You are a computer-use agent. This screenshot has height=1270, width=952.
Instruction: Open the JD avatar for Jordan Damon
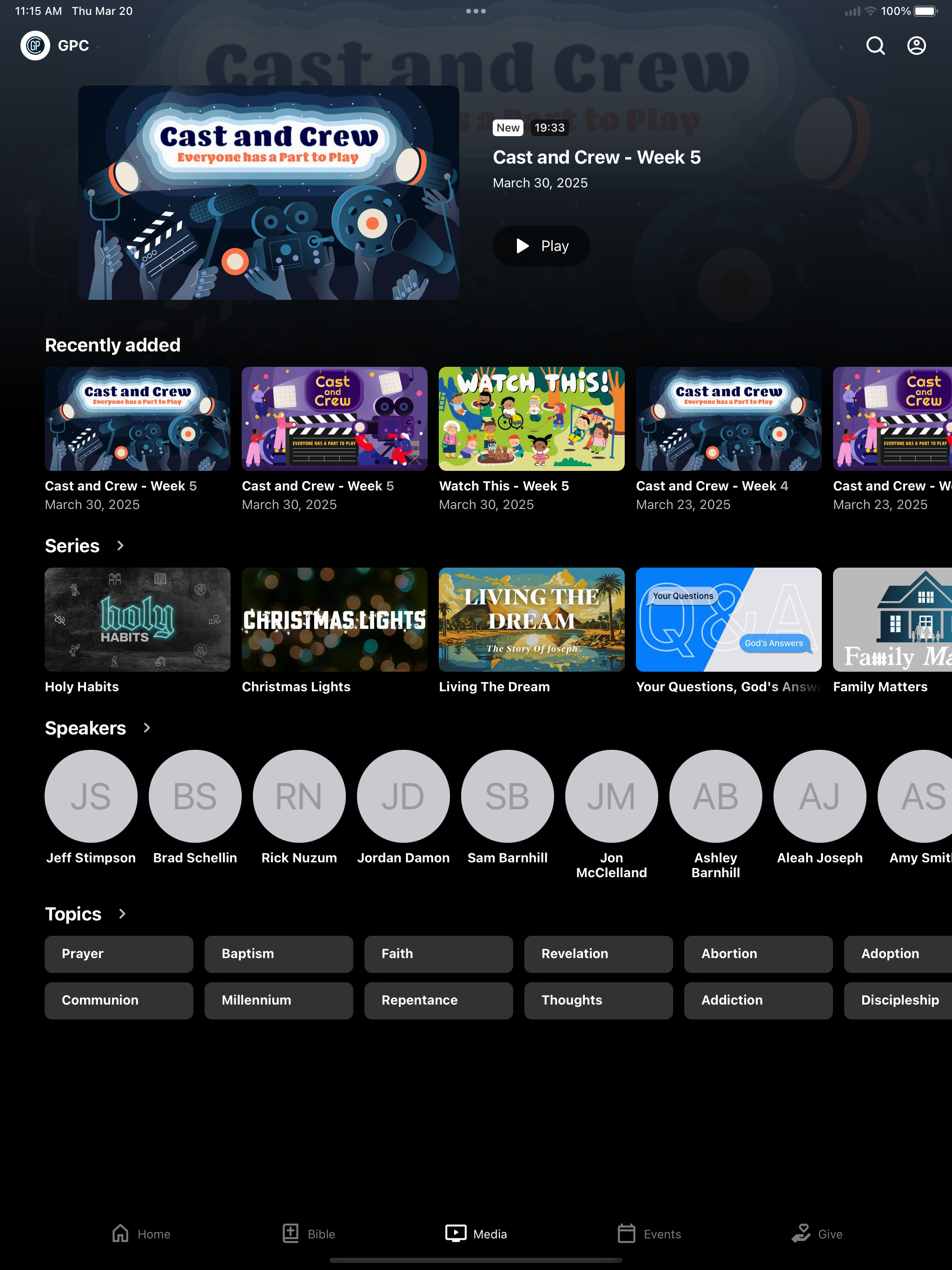(403, 796)
